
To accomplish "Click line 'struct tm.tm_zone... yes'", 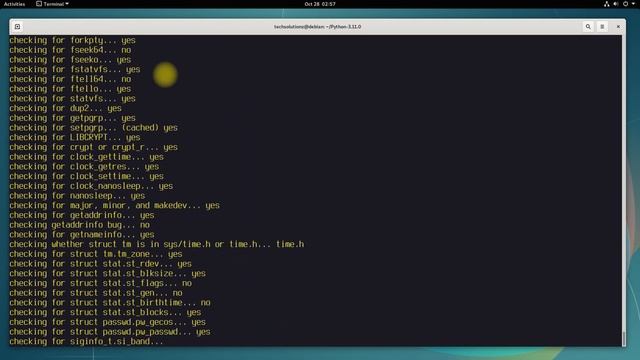I will [x=96, y=254].
